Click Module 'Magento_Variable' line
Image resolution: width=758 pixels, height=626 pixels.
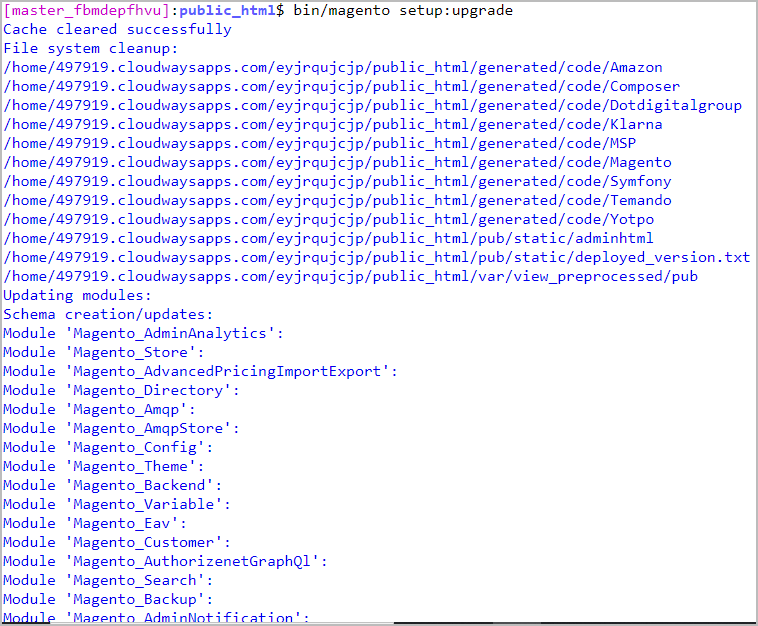coord(117,504)
